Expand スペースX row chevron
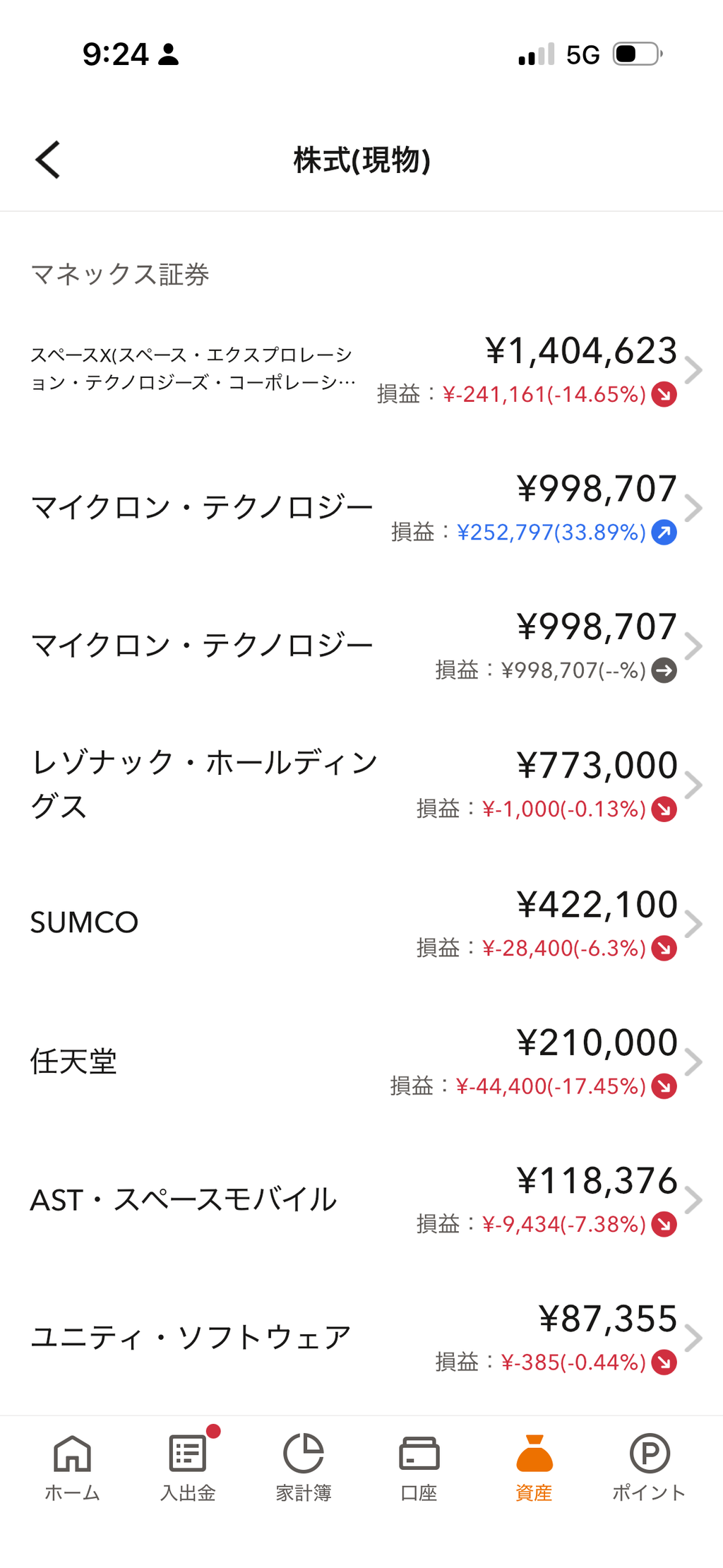Image resolution: width=723 pixels, height=1568 pixels. tap(694, 370)
